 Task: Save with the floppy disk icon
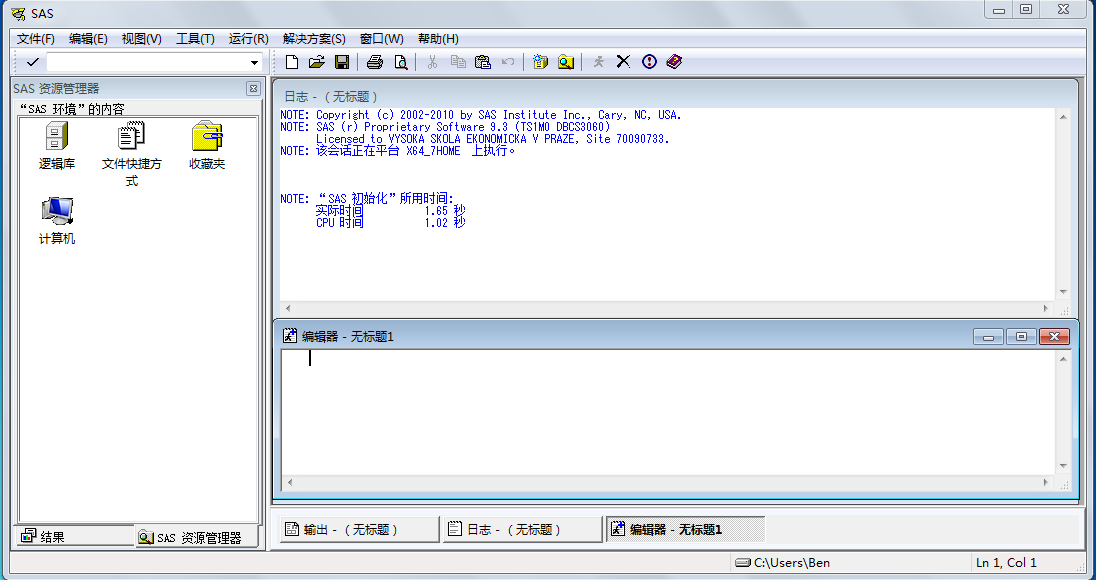342,62
